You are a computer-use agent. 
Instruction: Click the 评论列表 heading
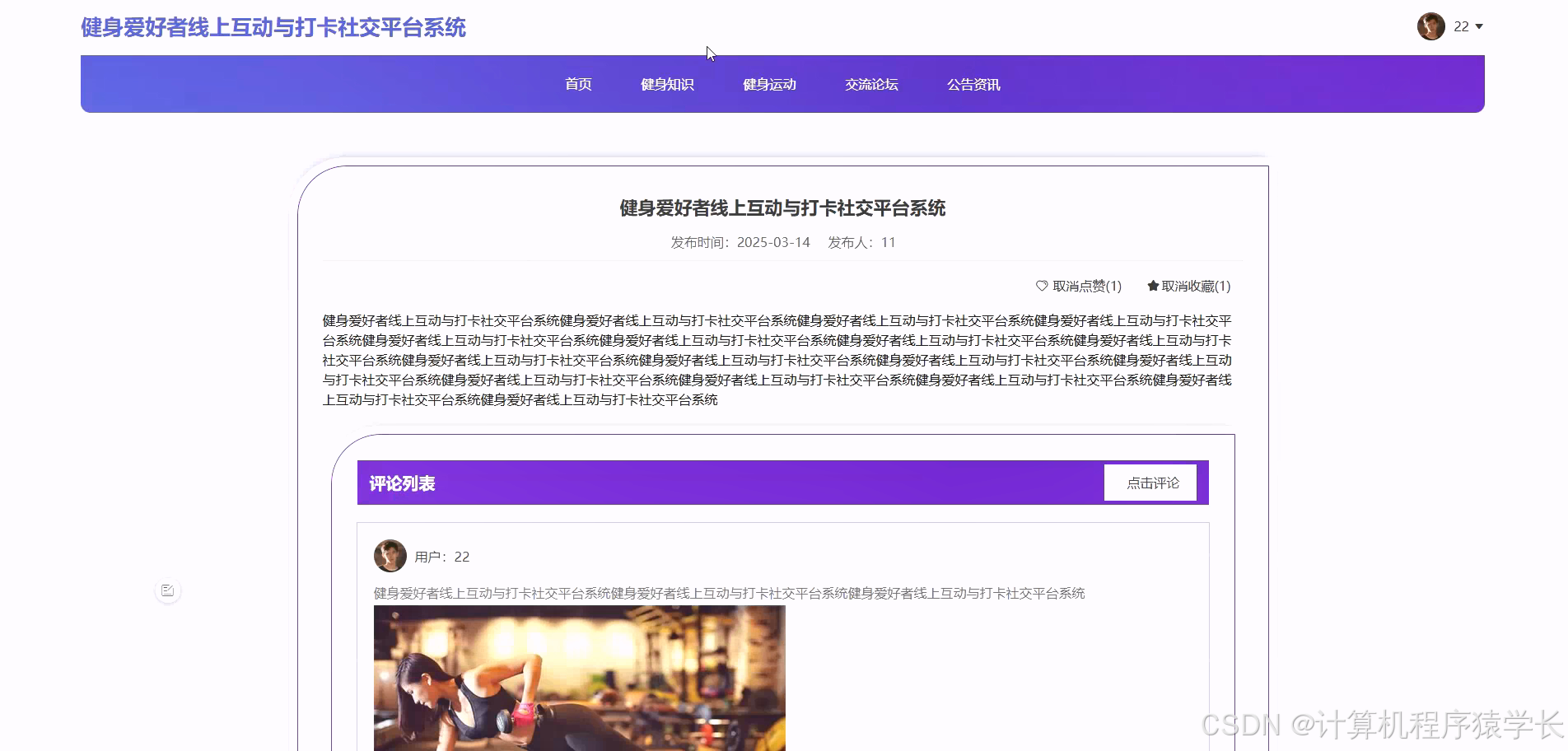tap(402, 483)
